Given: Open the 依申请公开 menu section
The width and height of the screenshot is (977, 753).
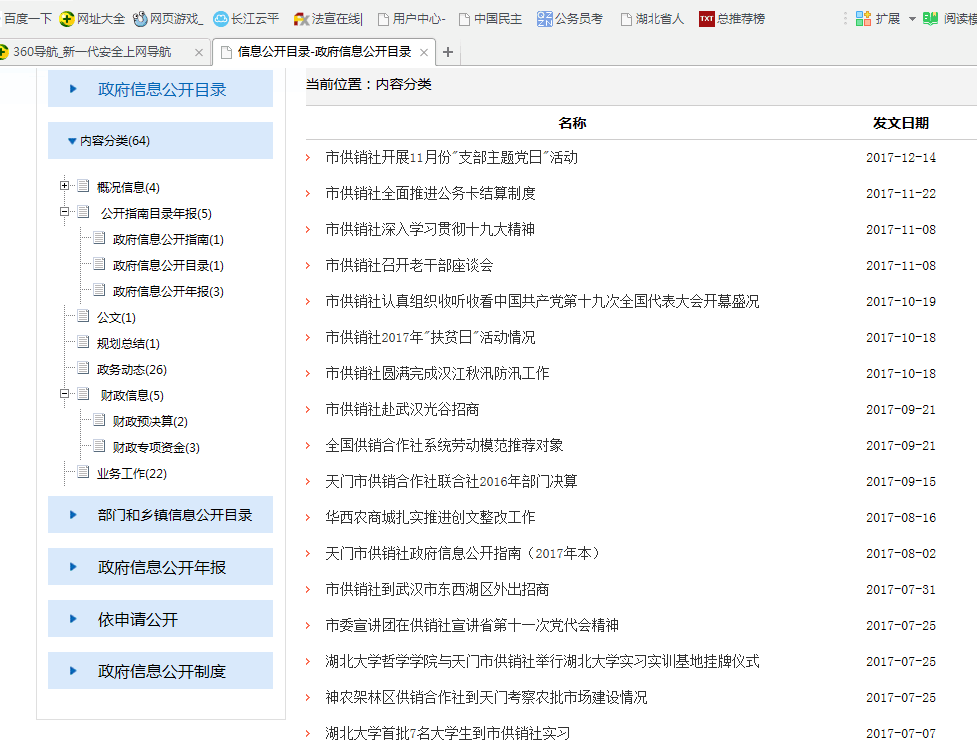Looking at the screenshot, I should [x=160, y=619].
